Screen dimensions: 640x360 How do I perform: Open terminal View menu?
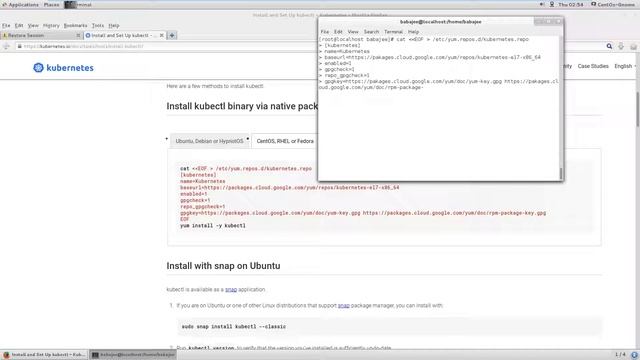pos(353,32)
